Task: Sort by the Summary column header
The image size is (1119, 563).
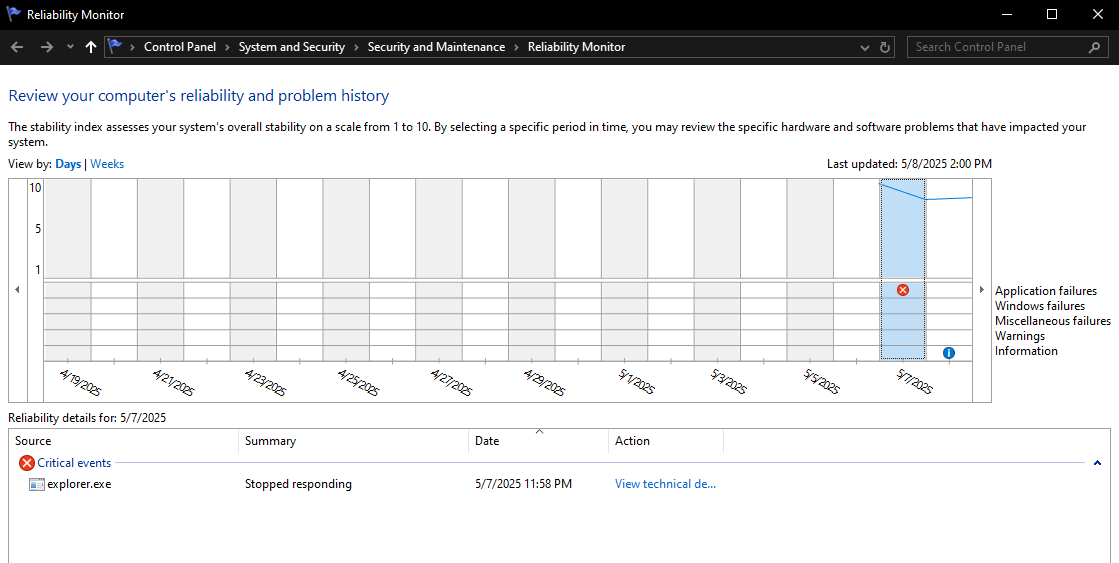Action: [353, 441]
